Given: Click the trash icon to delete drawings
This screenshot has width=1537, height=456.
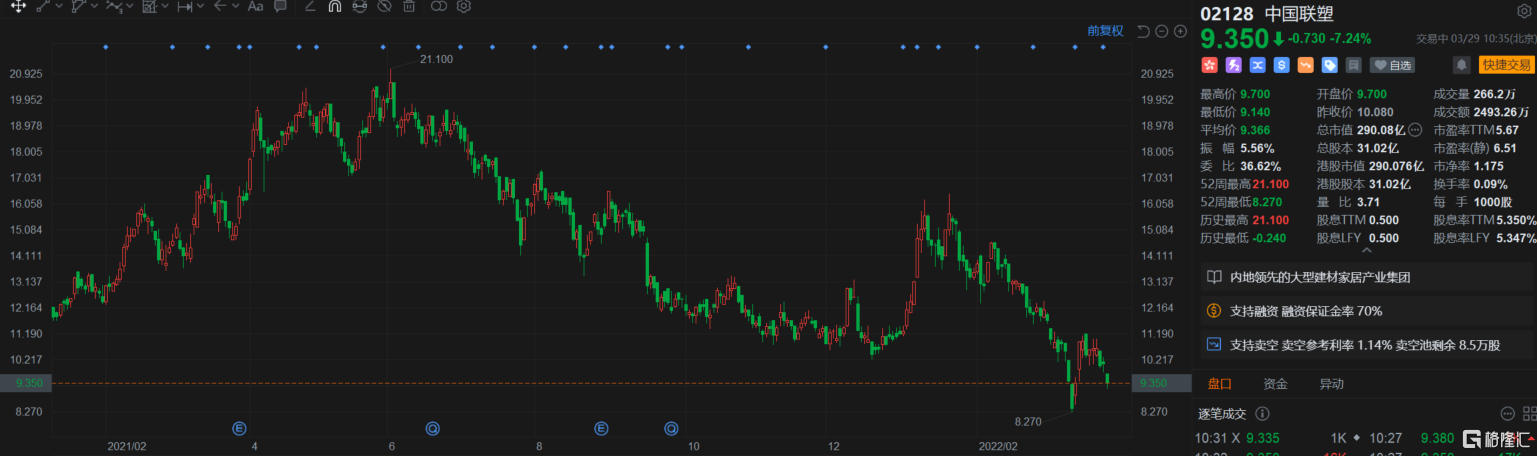Looking at the screenshot, I should pos(409,6).
